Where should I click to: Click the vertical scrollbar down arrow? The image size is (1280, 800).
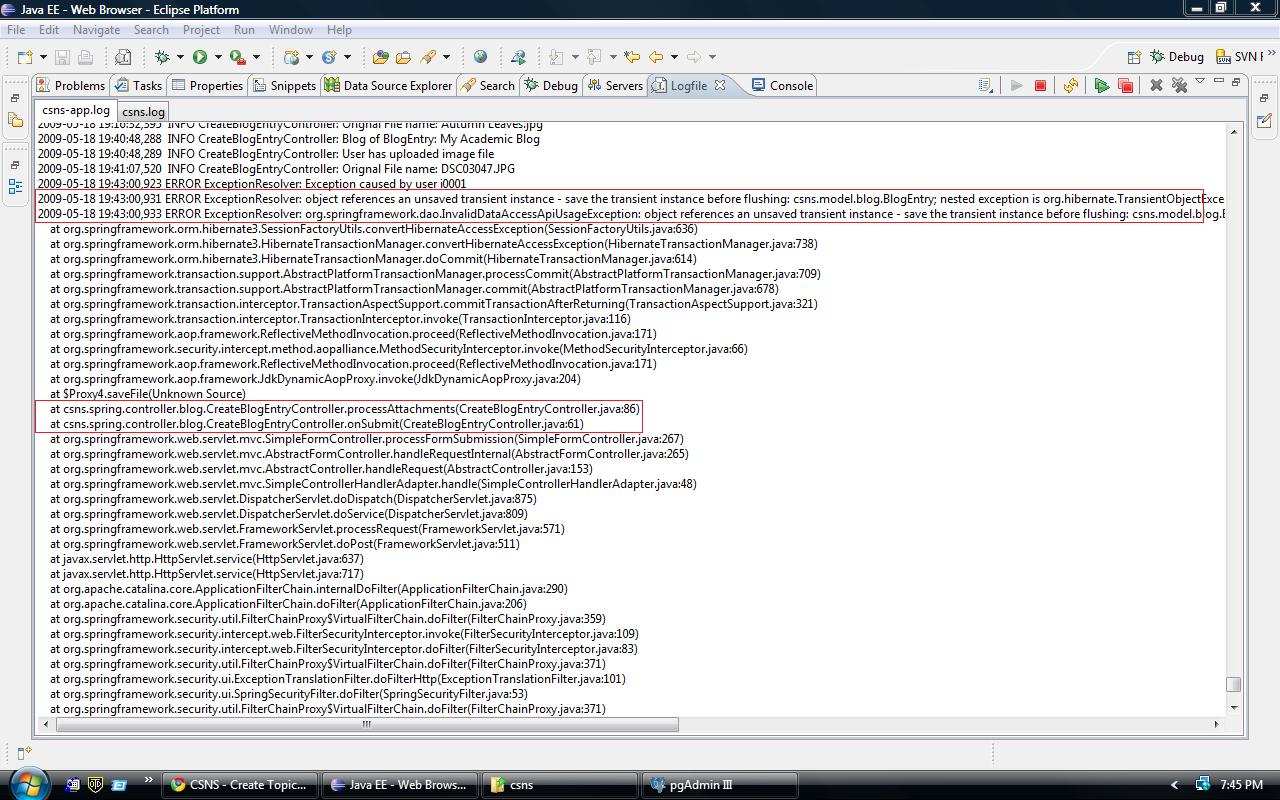[x=1233, y=708]
